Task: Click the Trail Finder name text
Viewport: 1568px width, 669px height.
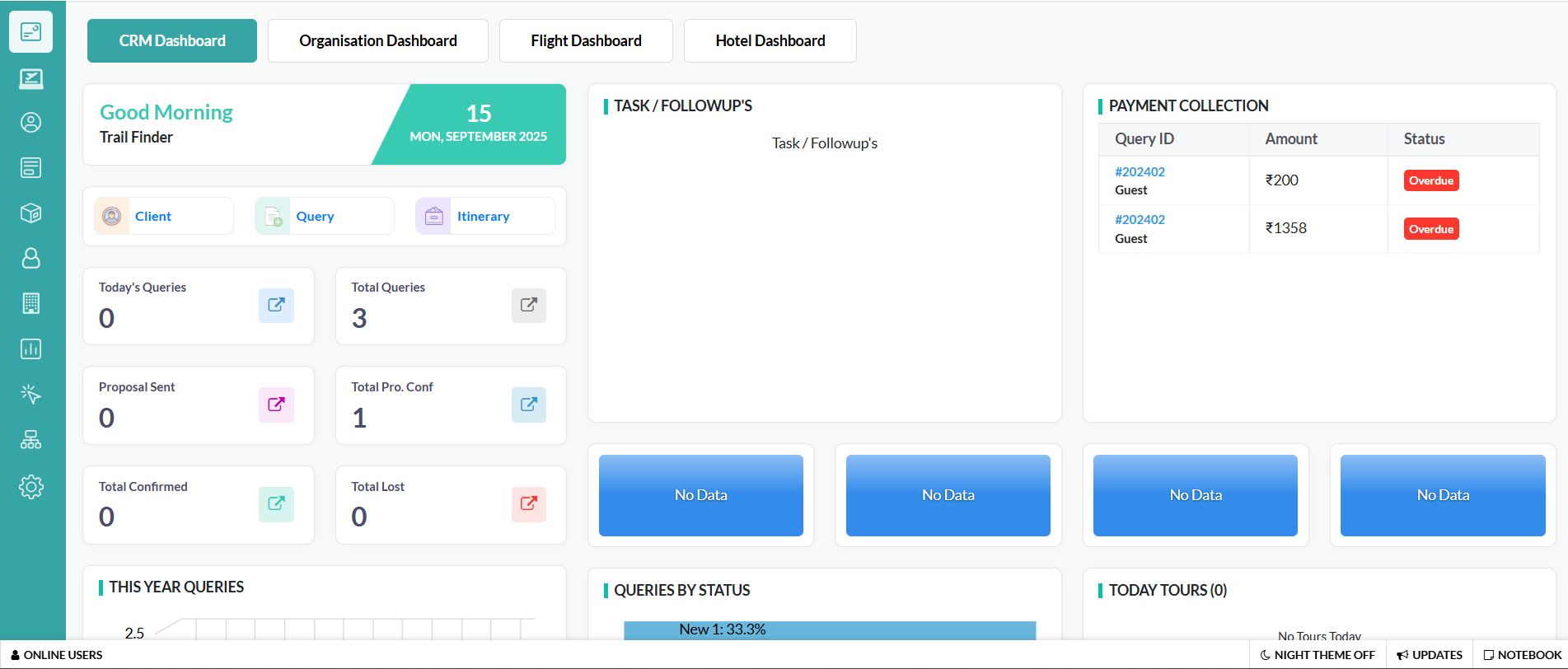Action: point(136,137)
